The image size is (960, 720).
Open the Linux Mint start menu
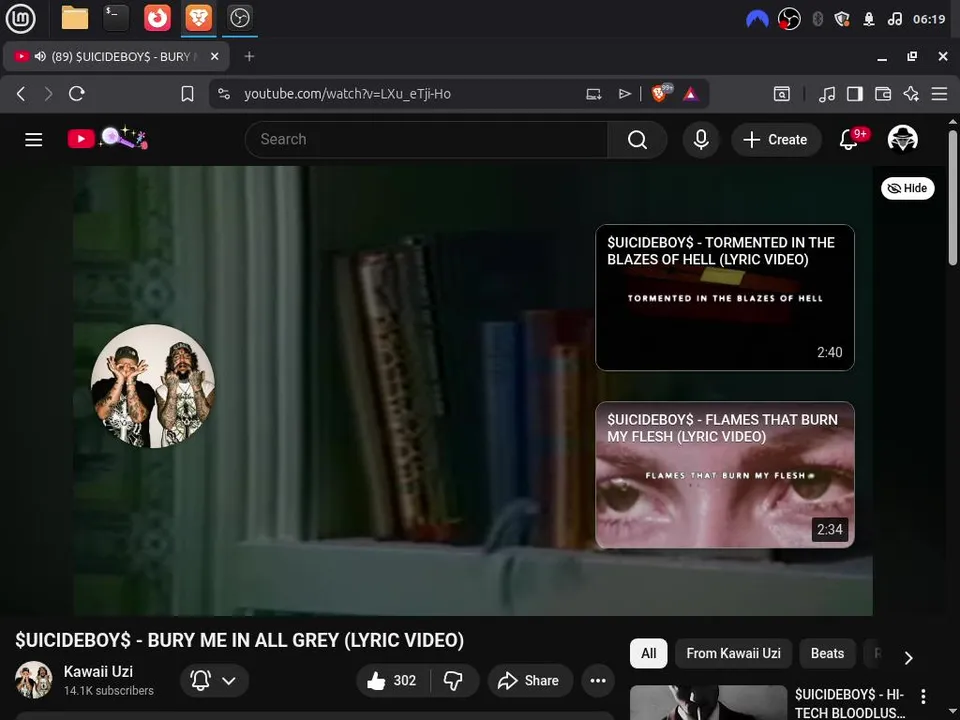click(20, 18)
